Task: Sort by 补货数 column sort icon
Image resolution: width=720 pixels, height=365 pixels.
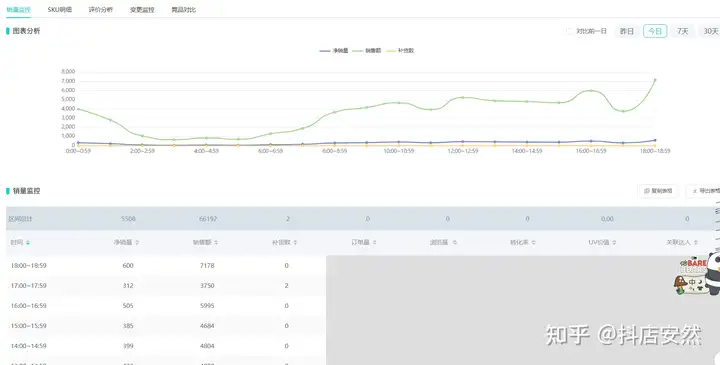Action: coord(295,242)
